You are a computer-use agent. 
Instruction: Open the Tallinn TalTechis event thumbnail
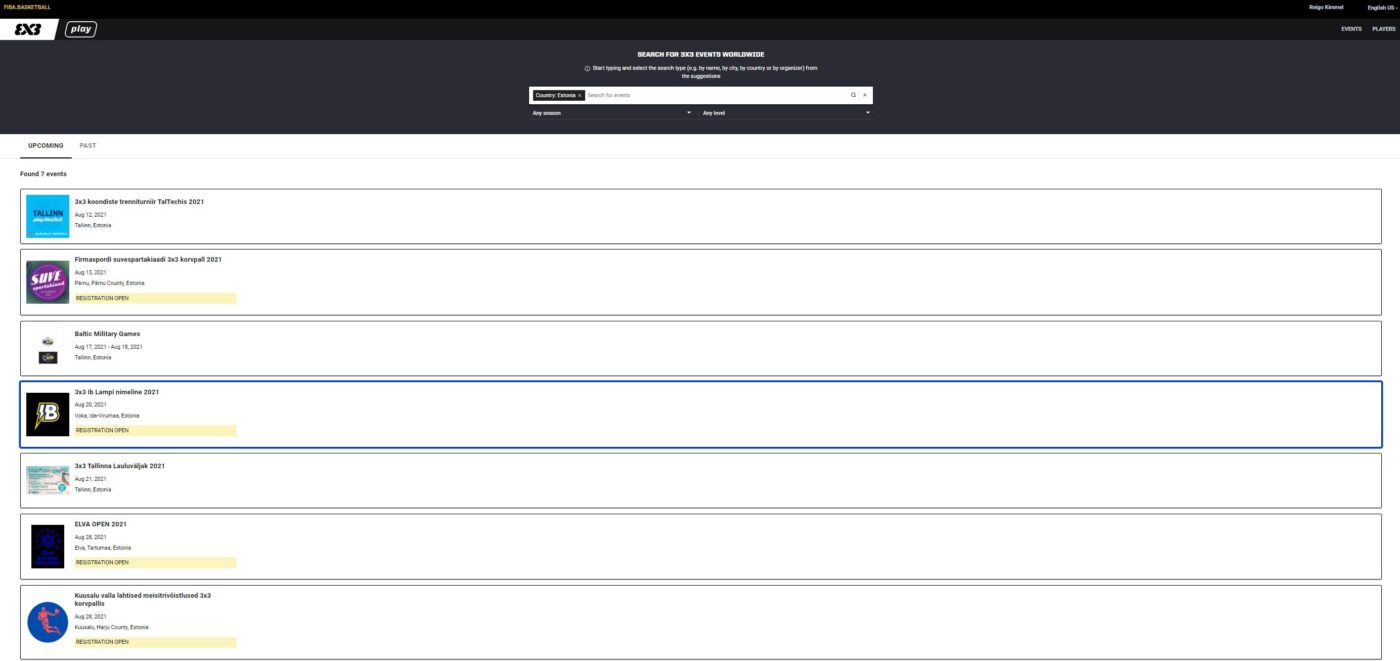click(x=47, y=216)
